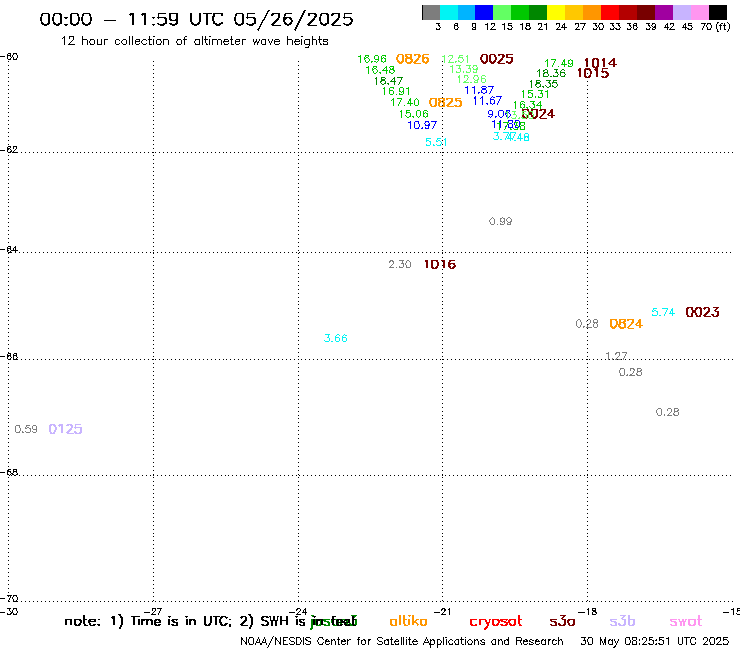Click the green value 15.31
The height and width of the screenshot is (650, 740).
point(535,94)
